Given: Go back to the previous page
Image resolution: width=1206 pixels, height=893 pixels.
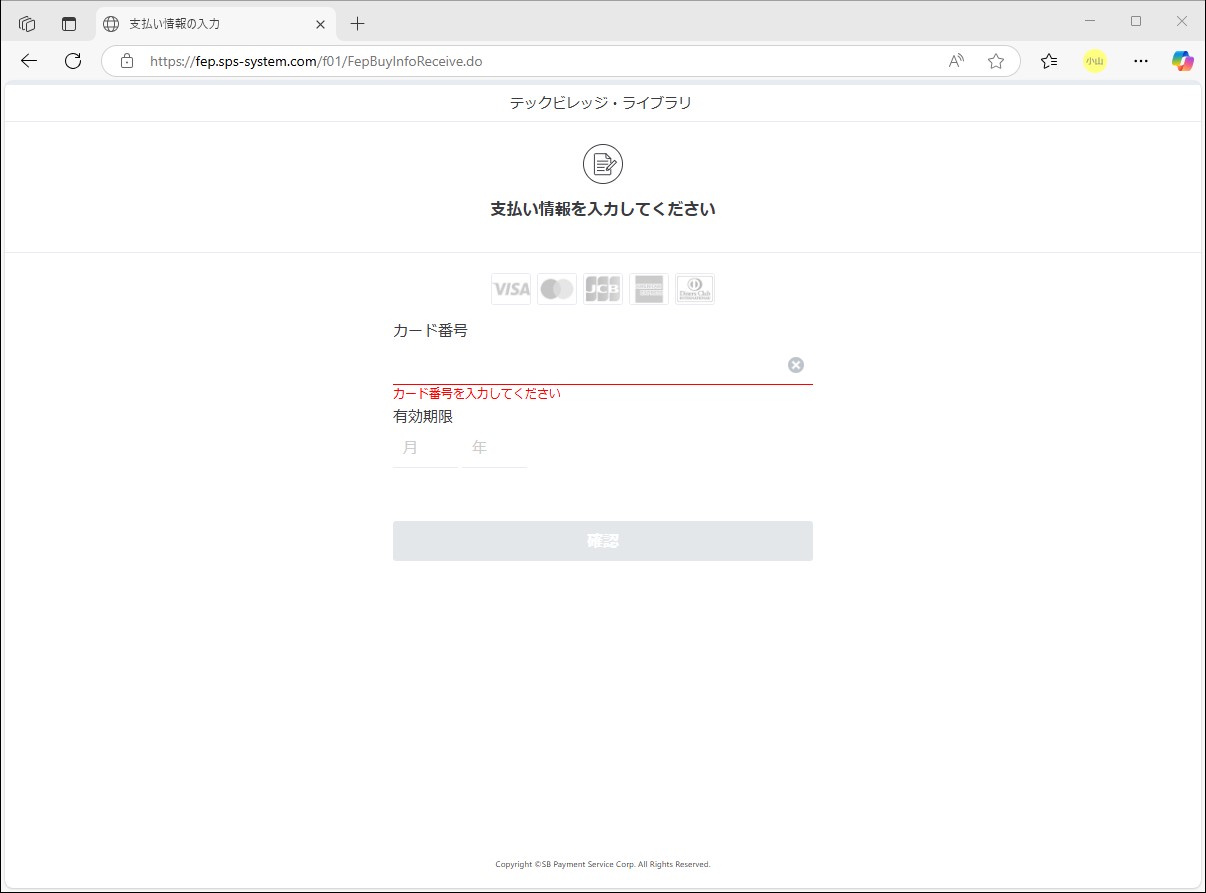Looking at the screenshot, I should point(29,61).
